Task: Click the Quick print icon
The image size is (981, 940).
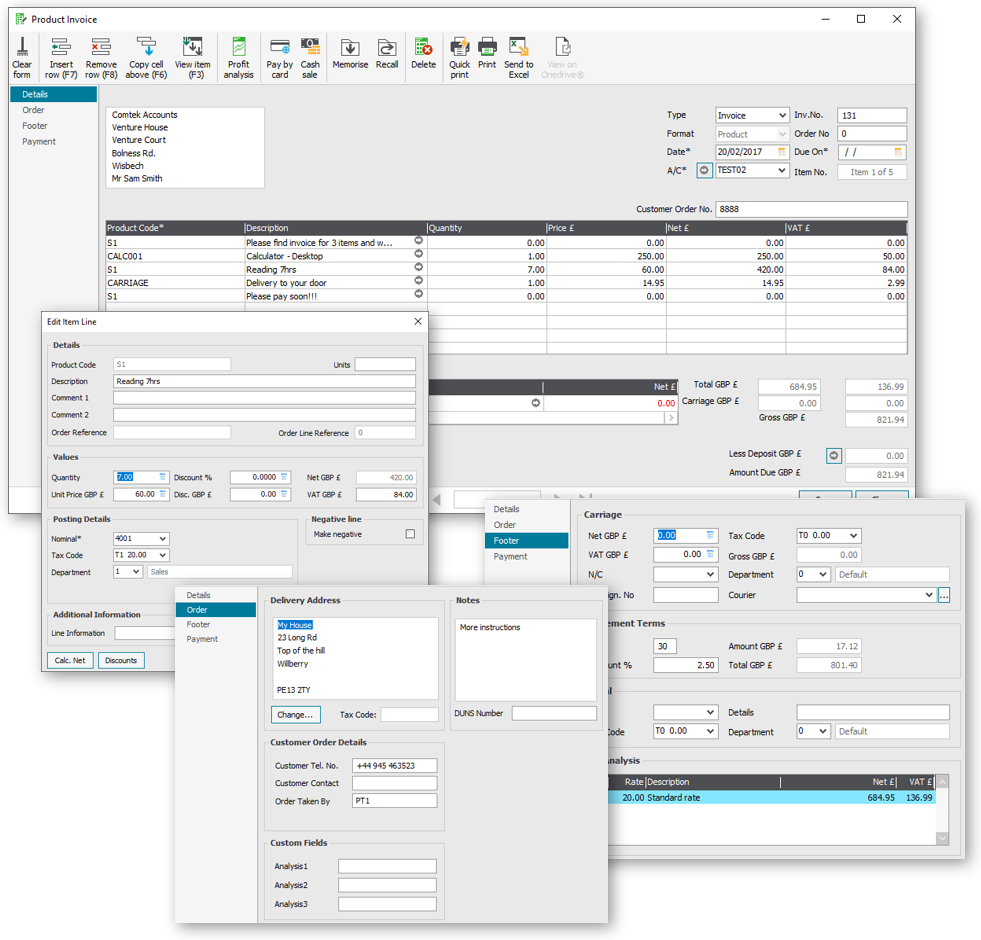Action: click(459, 58)
